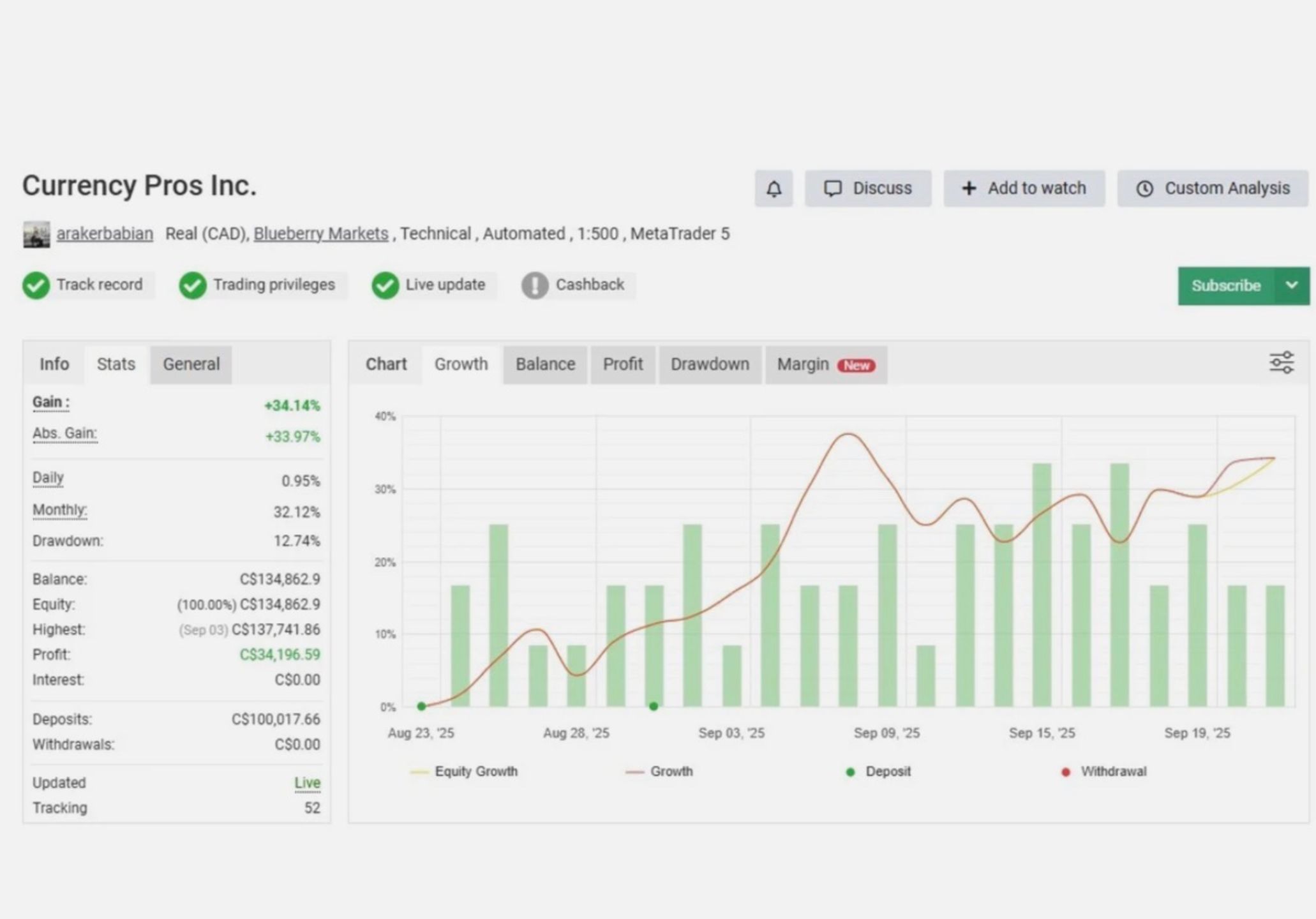
Task: Click the Trading privileges checkmark icon
Action: point(192,285)
